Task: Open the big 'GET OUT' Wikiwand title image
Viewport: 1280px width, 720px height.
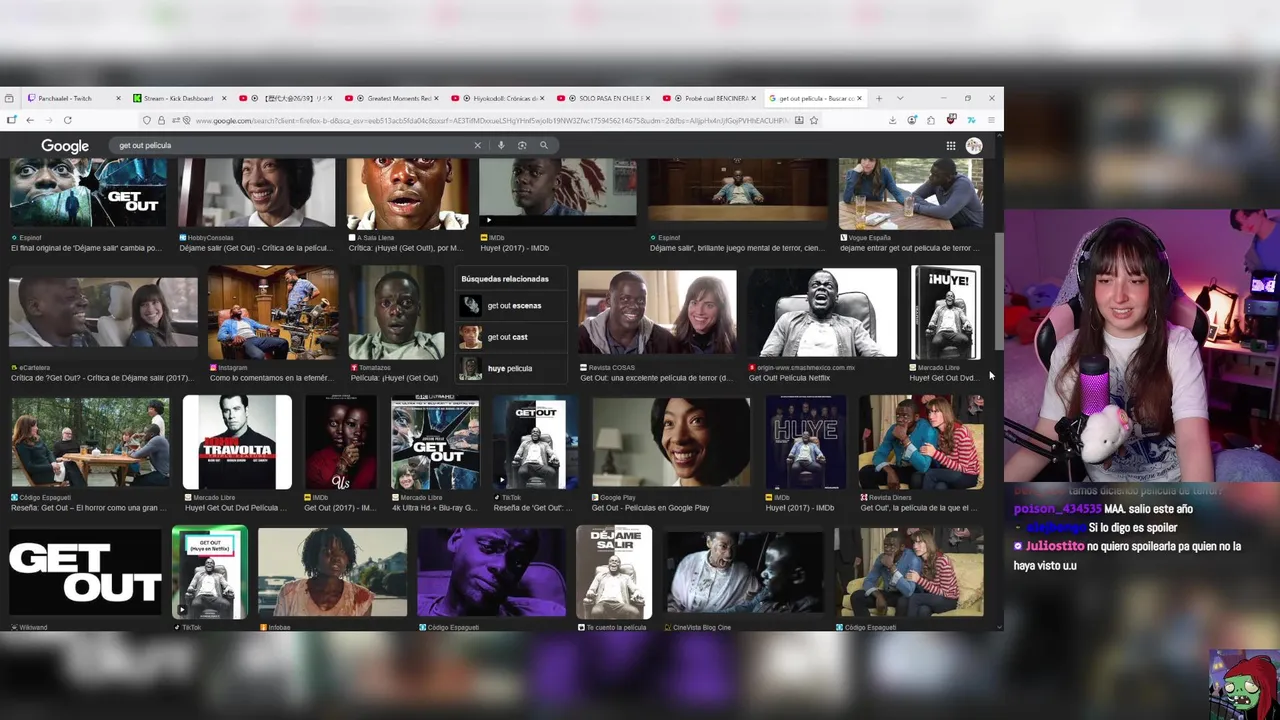Action: tap(85, 571)
